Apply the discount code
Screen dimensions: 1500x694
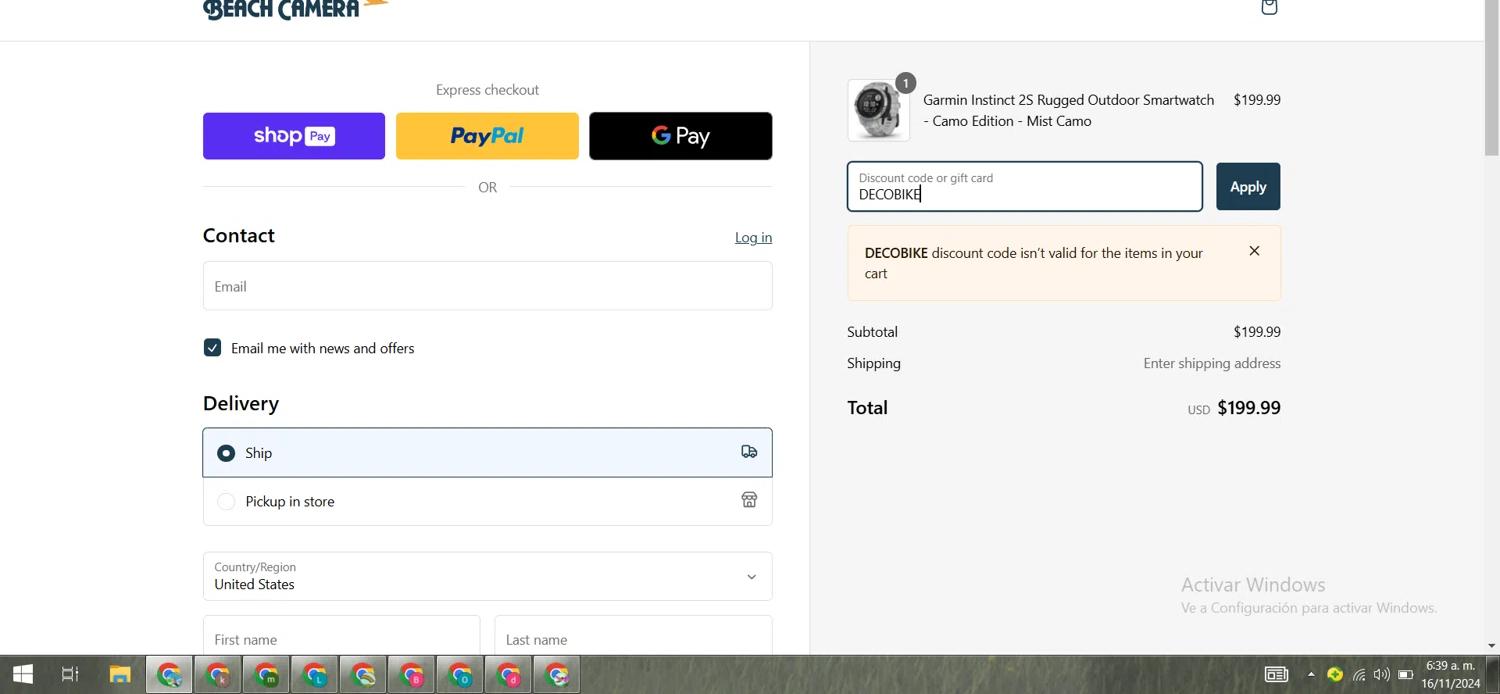(x=1248, y=187)
